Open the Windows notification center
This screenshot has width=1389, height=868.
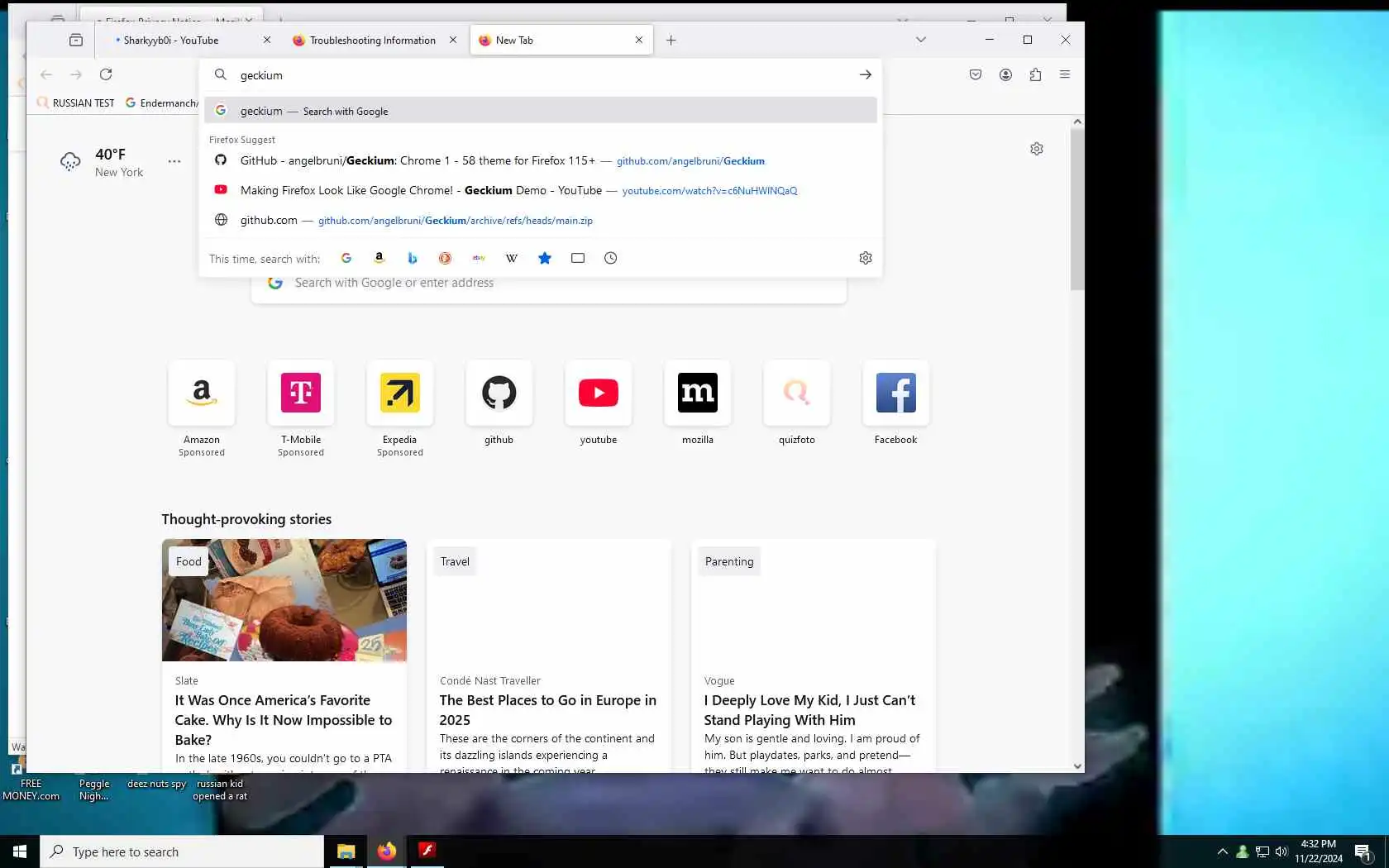1363,851
